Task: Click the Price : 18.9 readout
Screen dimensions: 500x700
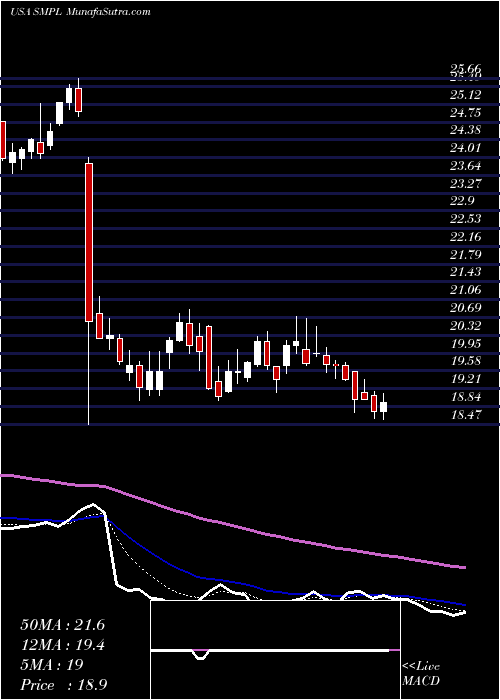Action: tap(63, 685)
